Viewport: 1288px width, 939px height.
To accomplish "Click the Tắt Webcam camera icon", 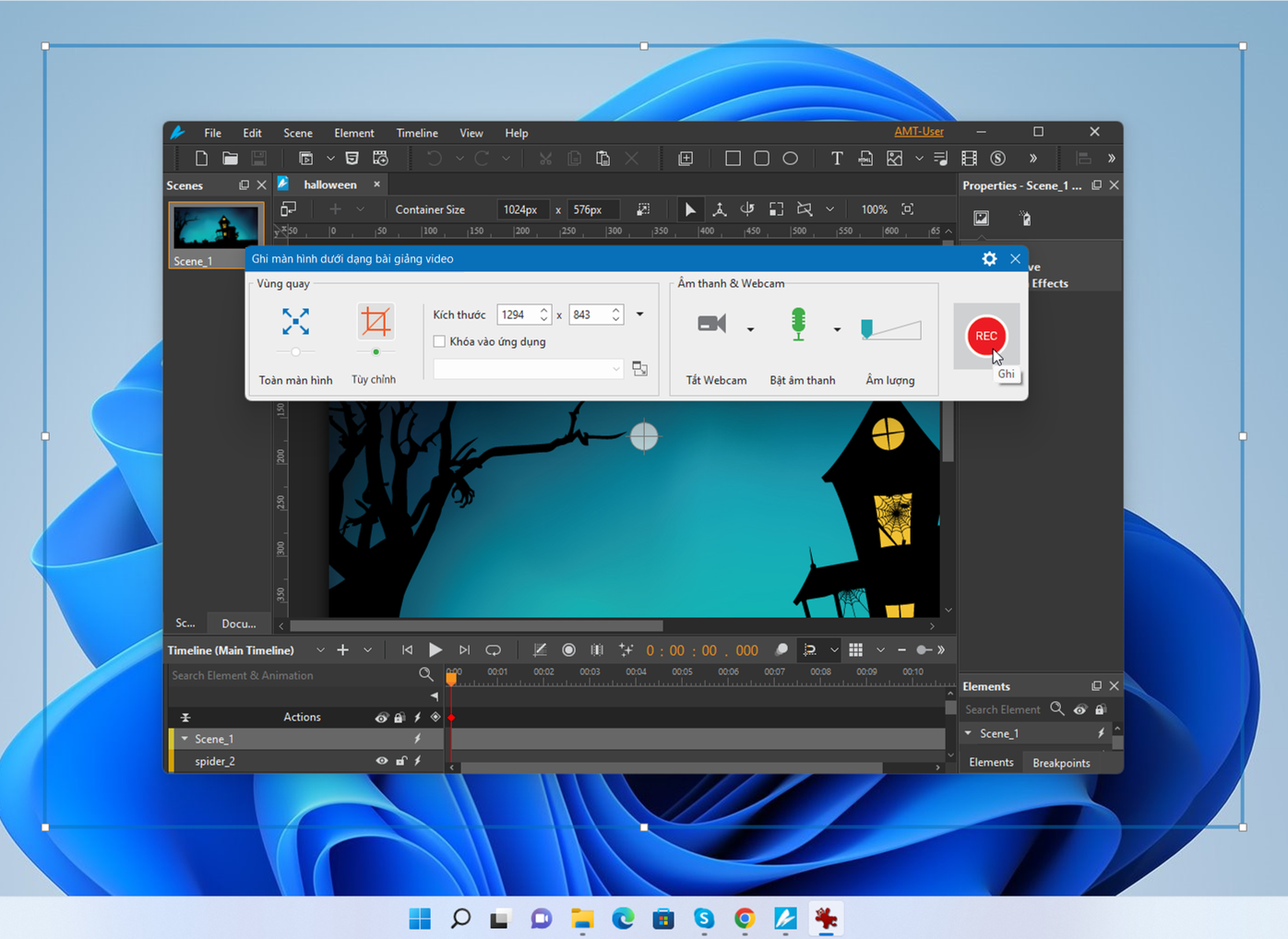I will tap(711, 324).
